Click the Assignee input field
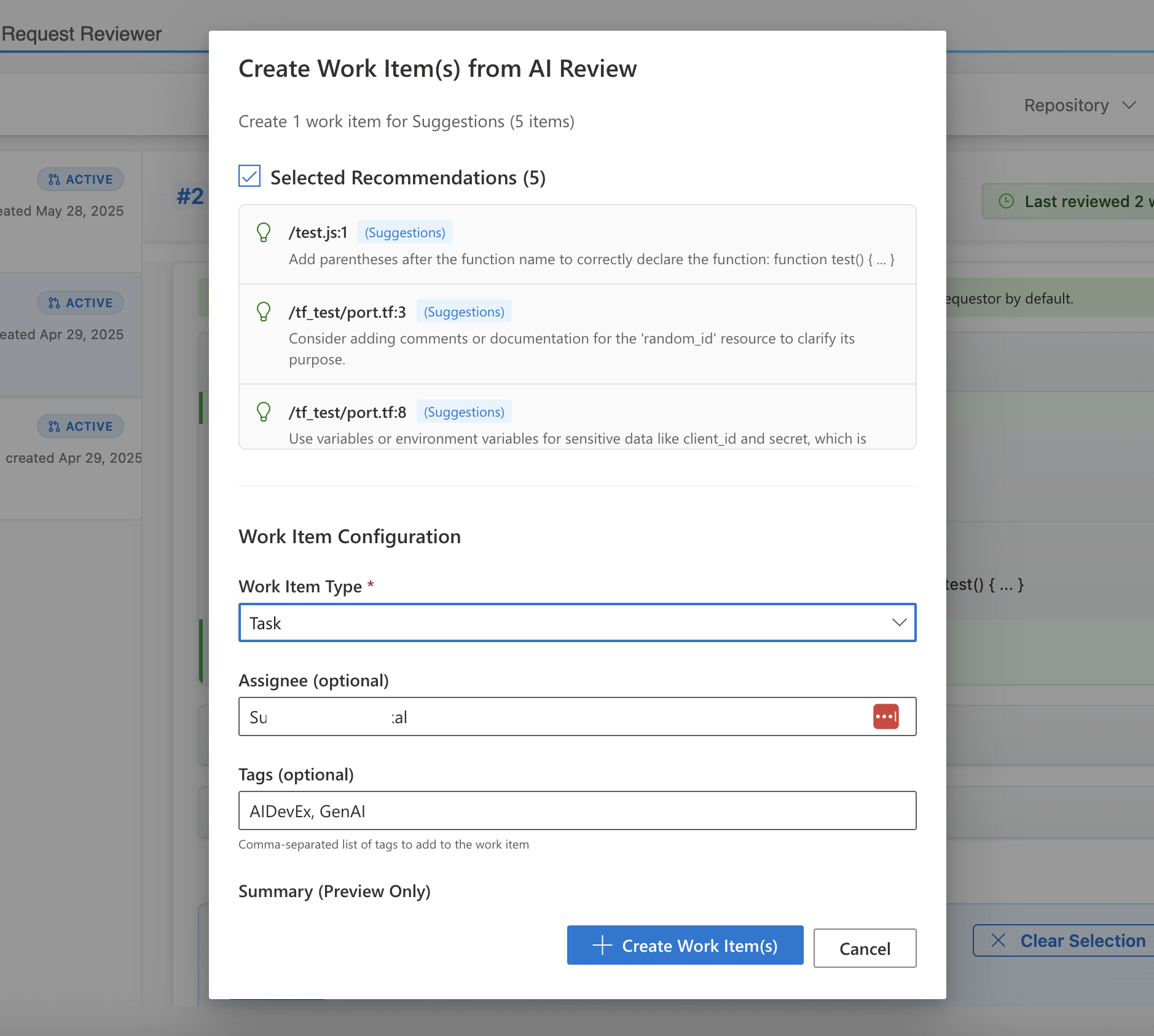 pos(553,716)
